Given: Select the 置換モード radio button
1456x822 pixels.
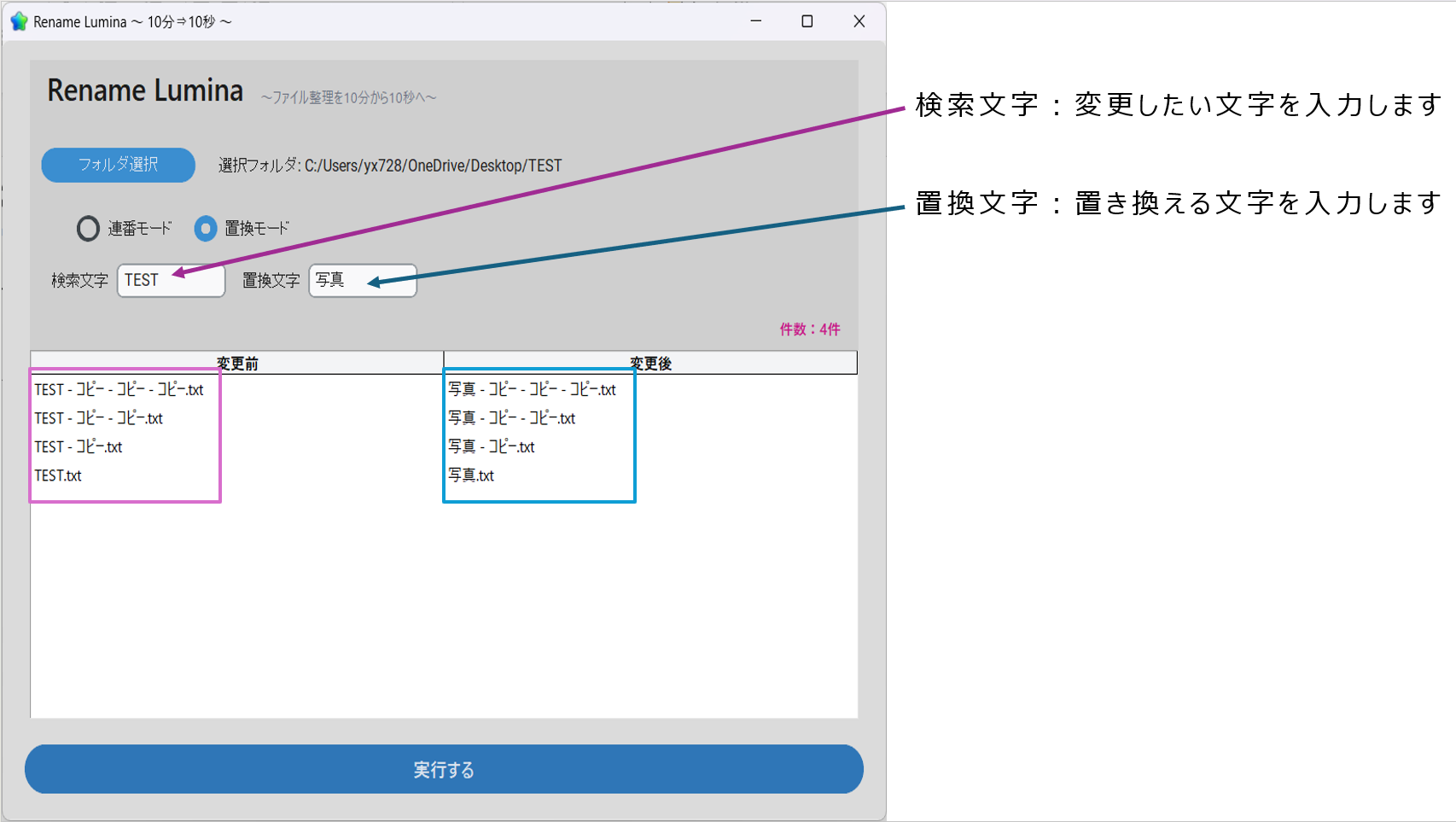Looking at the screenshot, I should [x=206, y=229].
